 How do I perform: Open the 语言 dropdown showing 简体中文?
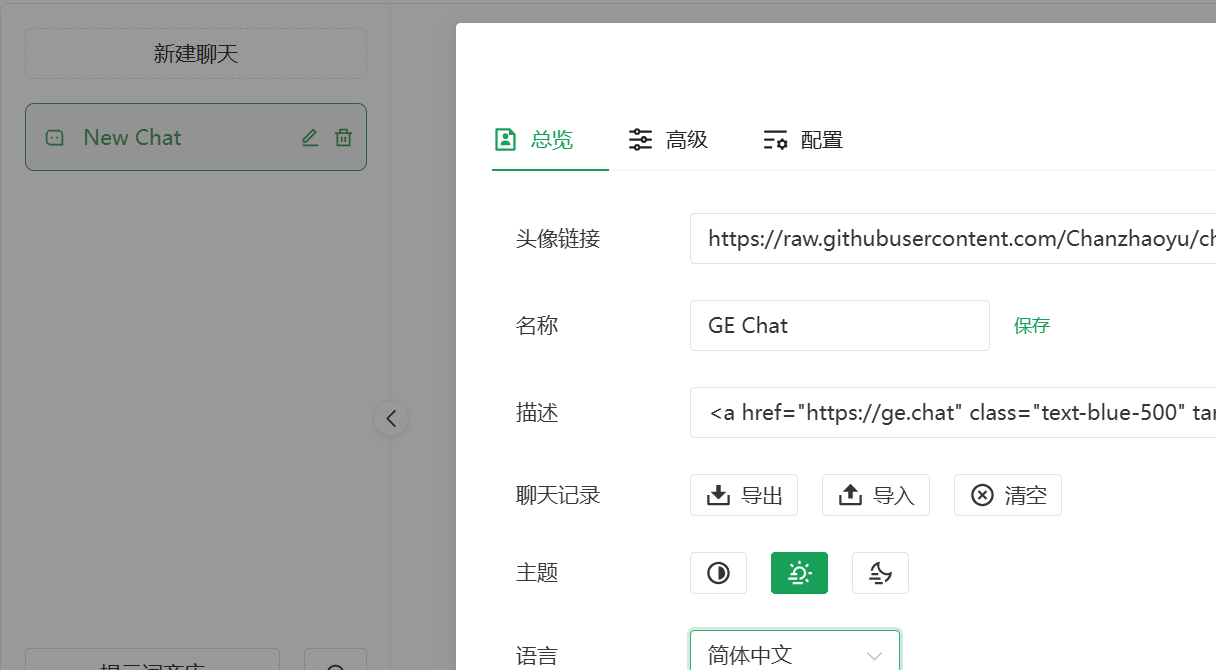(794, 654)
